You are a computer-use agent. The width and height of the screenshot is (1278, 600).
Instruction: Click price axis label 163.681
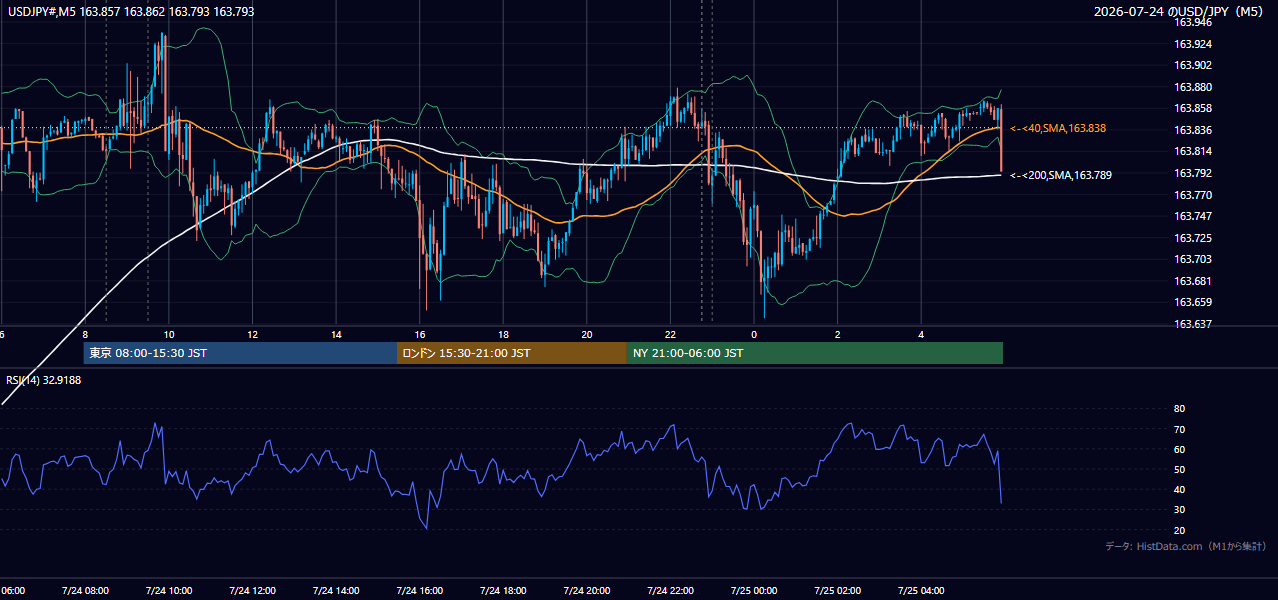(x=1194, y=281)
